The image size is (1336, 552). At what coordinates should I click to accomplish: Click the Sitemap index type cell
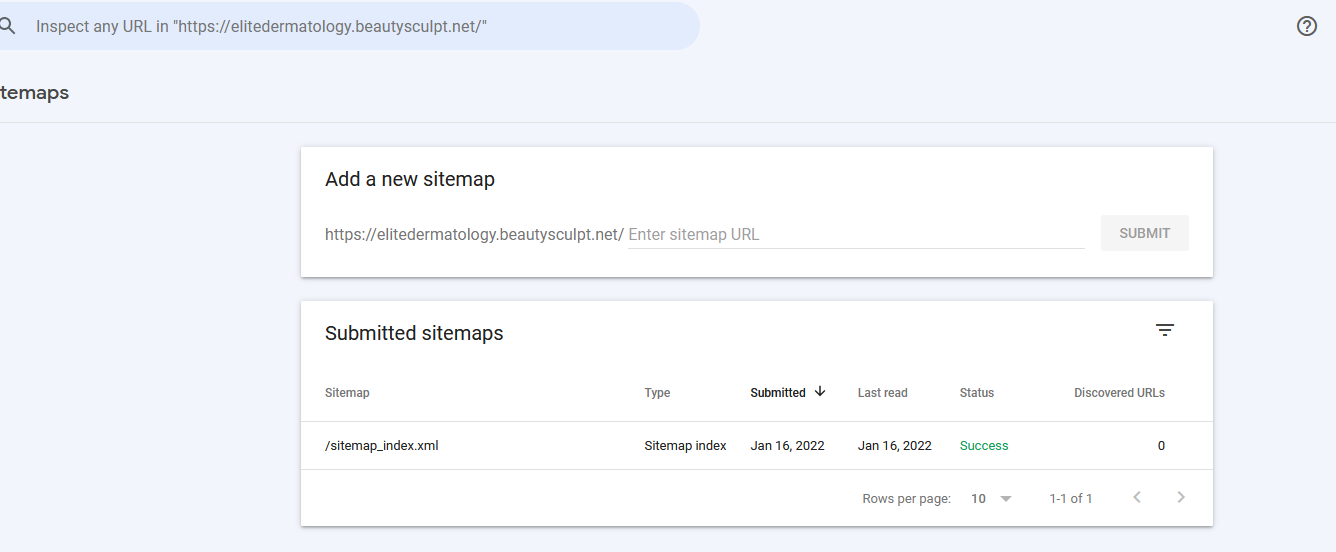(x=685, y=446)
